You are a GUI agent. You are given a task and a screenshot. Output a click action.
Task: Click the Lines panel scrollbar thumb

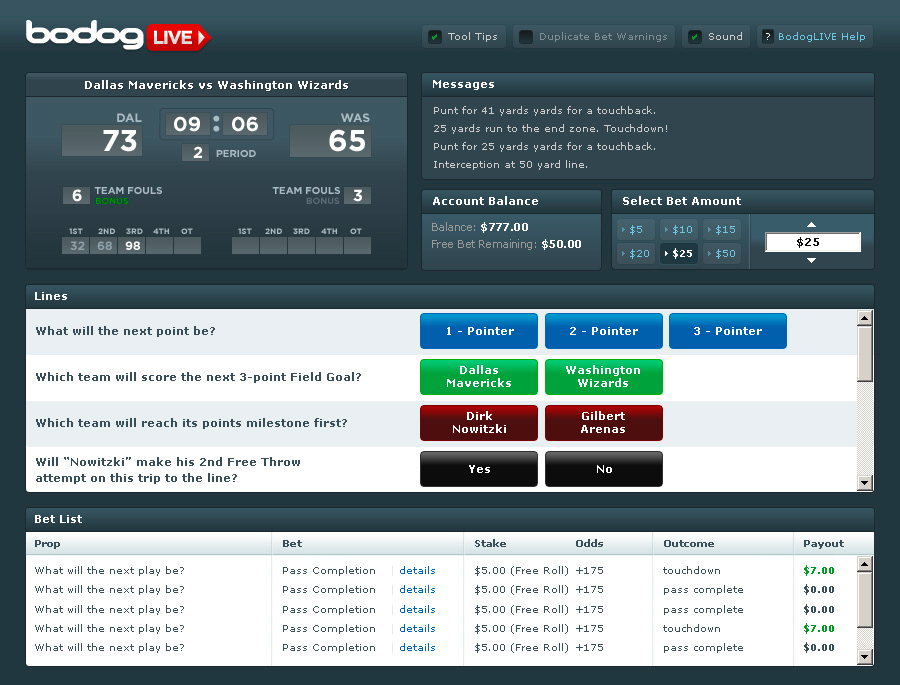click(x=864, y=354)
